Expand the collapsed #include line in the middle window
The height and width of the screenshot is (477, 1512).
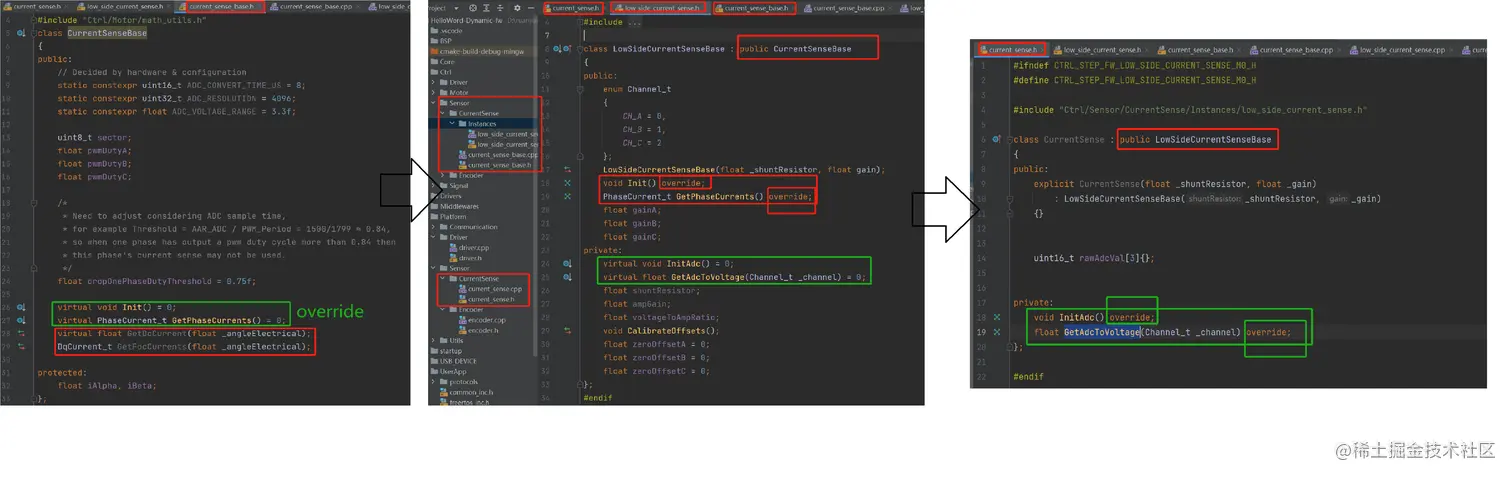coord(580,21)
